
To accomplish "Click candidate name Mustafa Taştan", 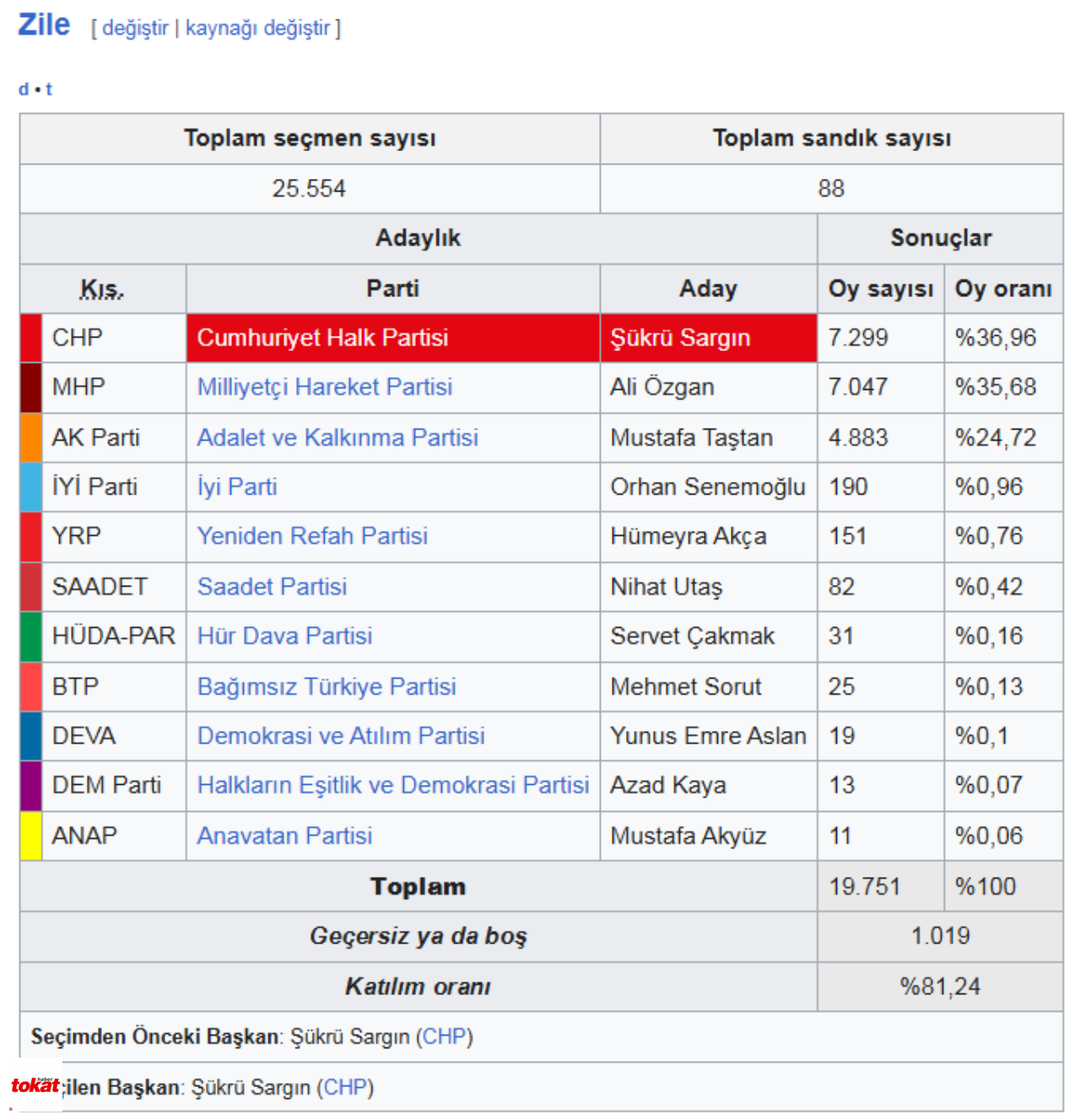I will point(692,437).
